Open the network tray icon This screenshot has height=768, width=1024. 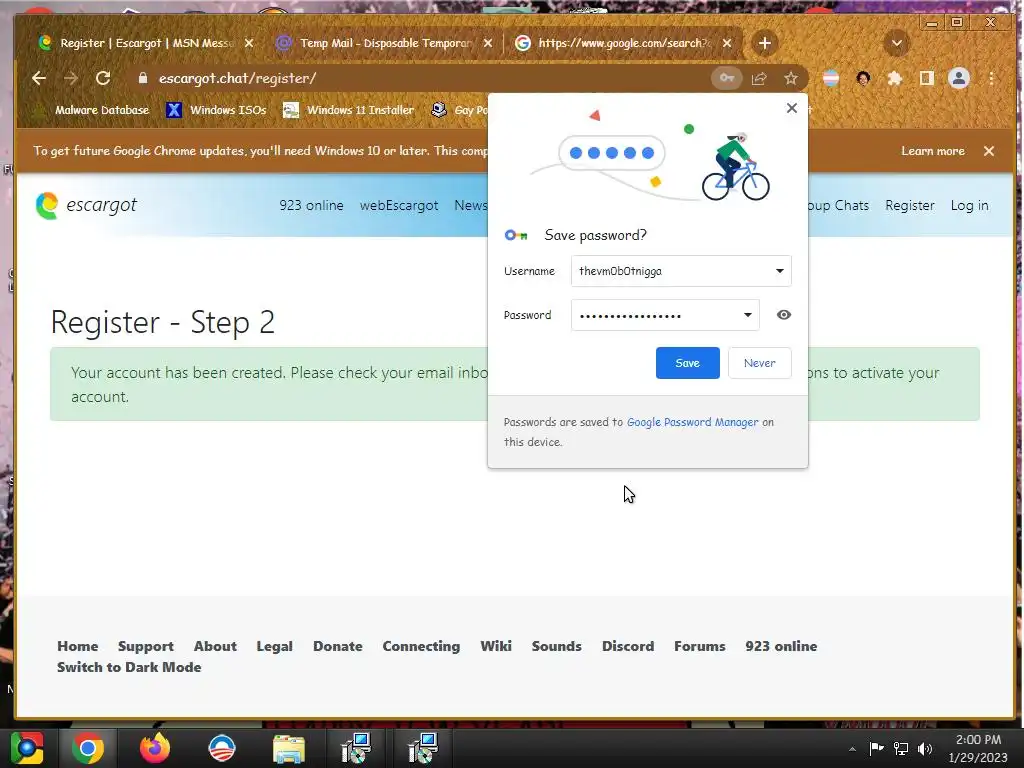pyautogui.click(x=901, y=748)
